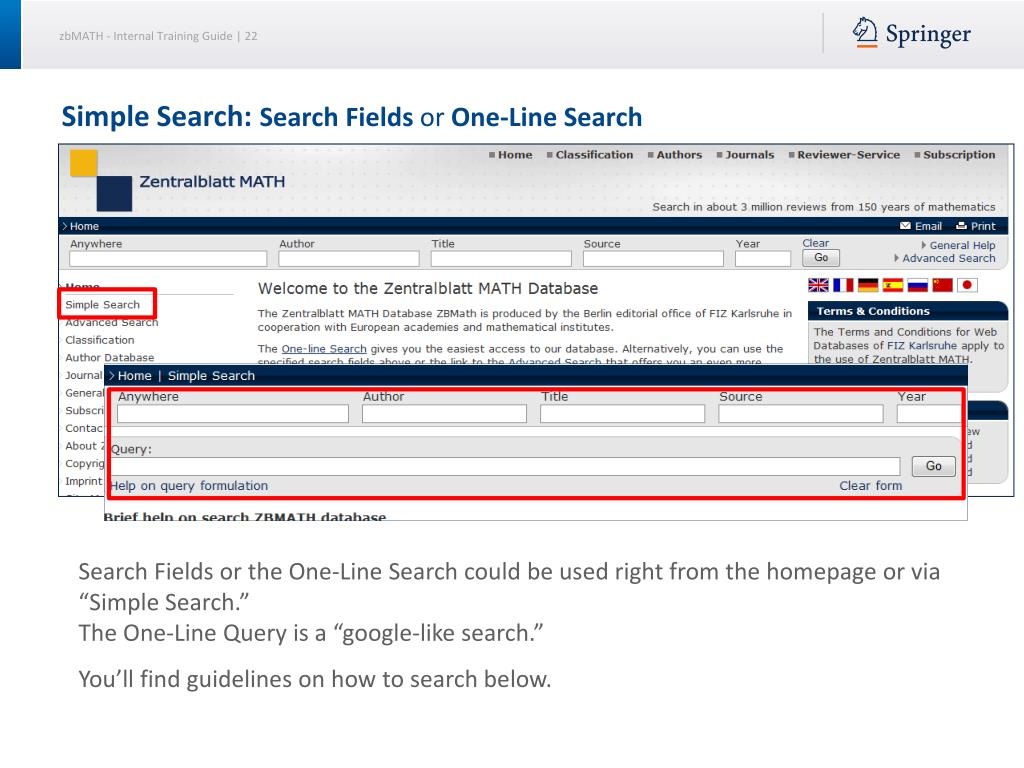The width and height of the screenshot is (1024, 768).
Task: Click the Home breadcrumb in dark bar
Action: click(84, 226)
